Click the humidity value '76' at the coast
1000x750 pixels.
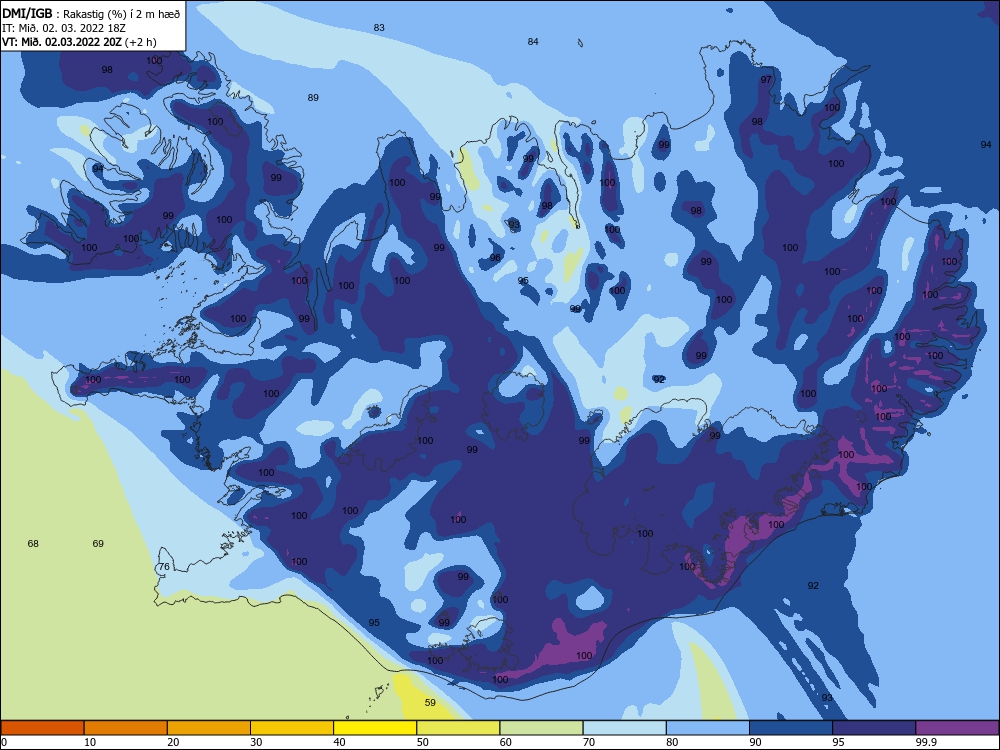tap(164, 566)
